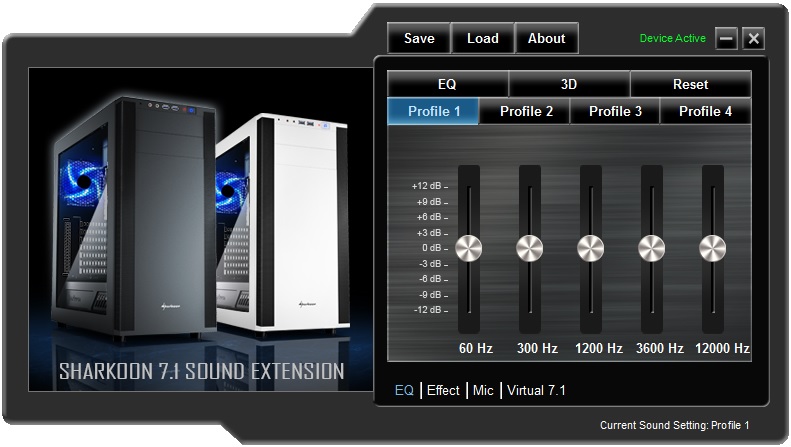This screenshot has height=447, width=791.
Task: Click the 0 dB scale label
Action: [431, 248]
